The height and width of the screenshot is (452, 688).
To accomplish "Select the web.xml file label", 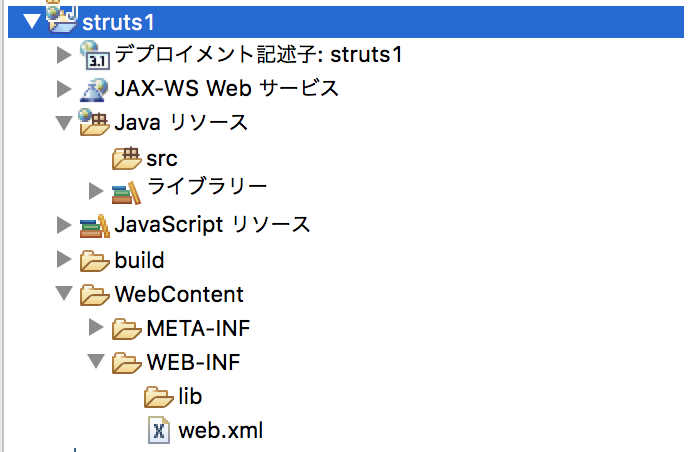I will click(220, 431).
